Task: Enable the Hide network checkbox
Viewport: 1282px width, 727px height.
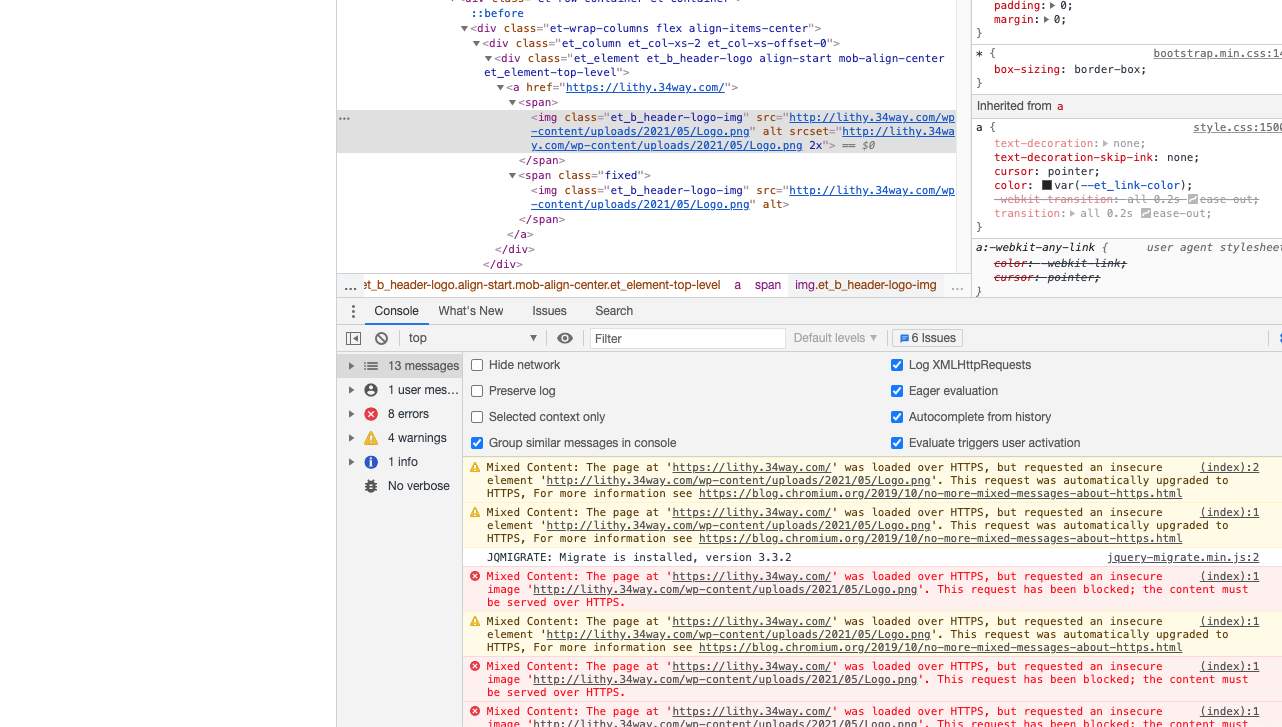Action: [x=477, y=365]
